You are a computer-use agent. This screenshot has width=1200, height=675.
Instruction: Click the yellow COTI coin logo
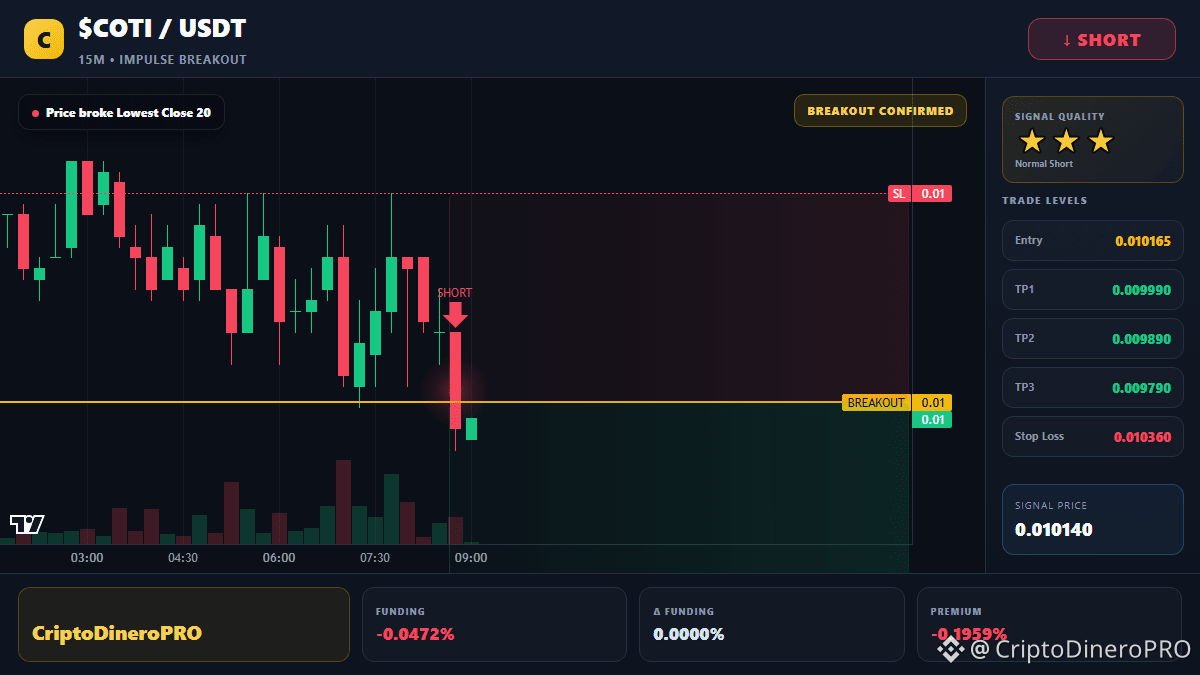(x=44, y=39)
